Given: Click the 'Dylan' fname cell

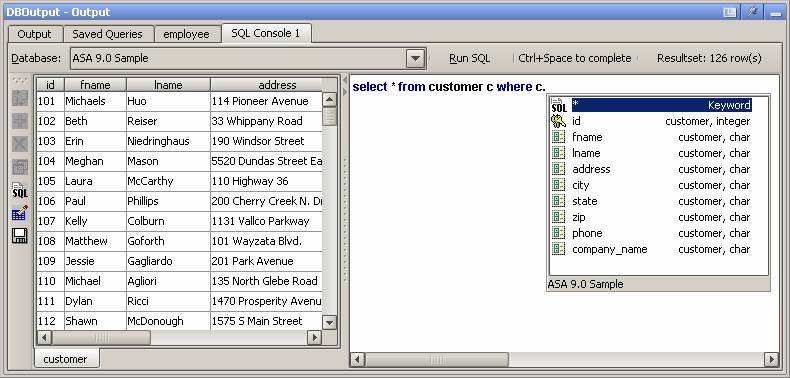Looking at the screenshot, I should 95,301.
